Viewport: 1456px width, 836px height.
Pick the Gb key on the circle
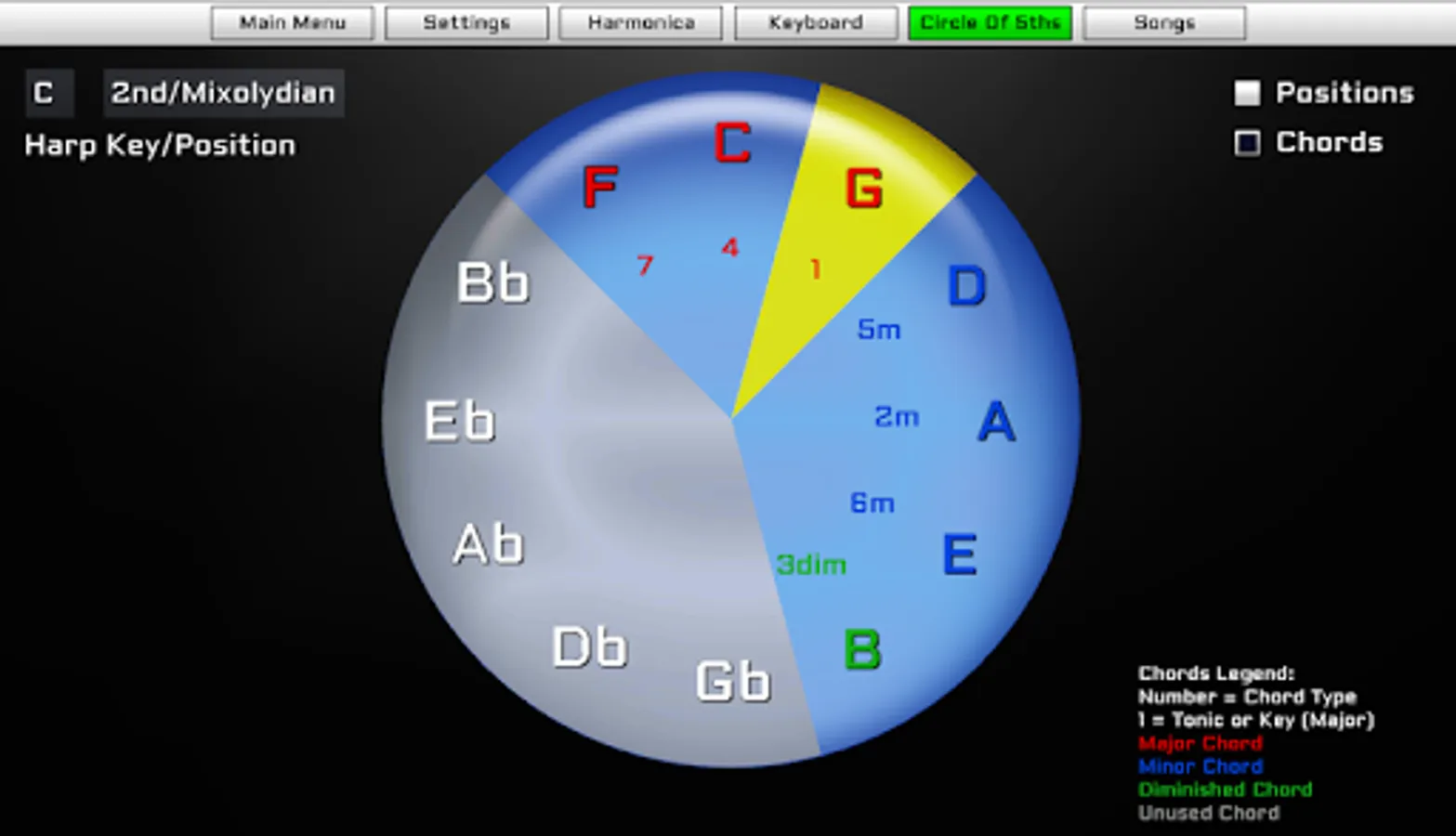pyautogui.click(x=733, y=681)
